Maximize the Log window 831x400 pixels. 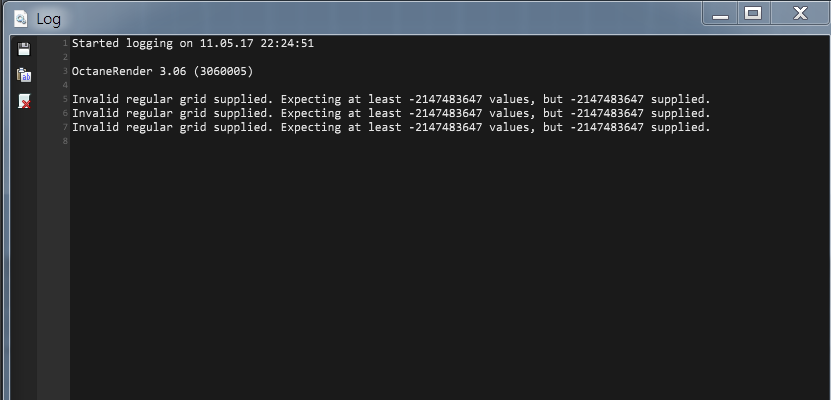coord(752,14)
